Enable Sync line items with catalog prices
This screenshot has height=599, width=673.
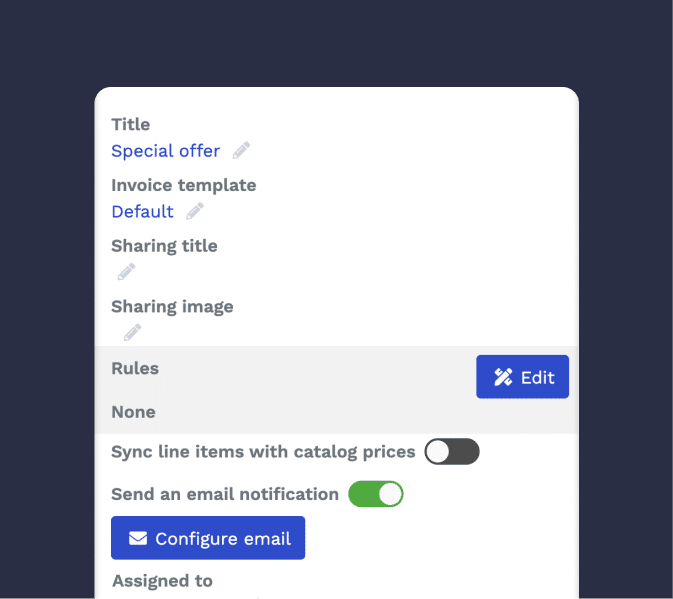tap(452, 451)
